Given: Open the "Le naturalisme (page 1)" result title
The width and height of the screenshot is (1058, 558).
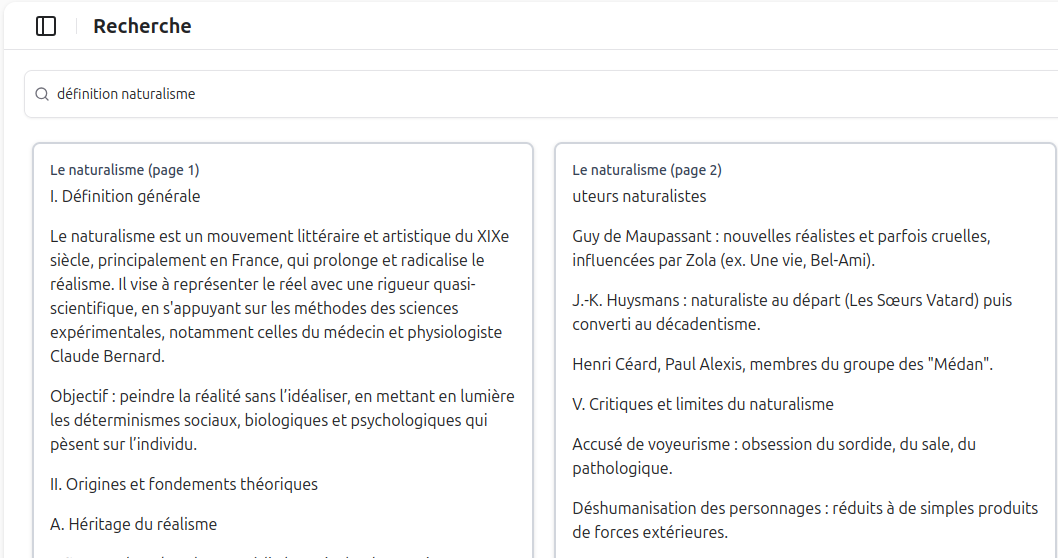Looking at the screenshot, I should click(125, 170).
